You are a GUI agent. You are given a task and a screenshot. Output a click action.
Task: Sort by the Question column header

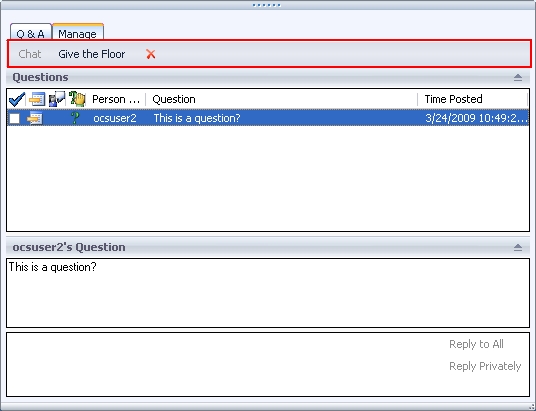(281, 99)
